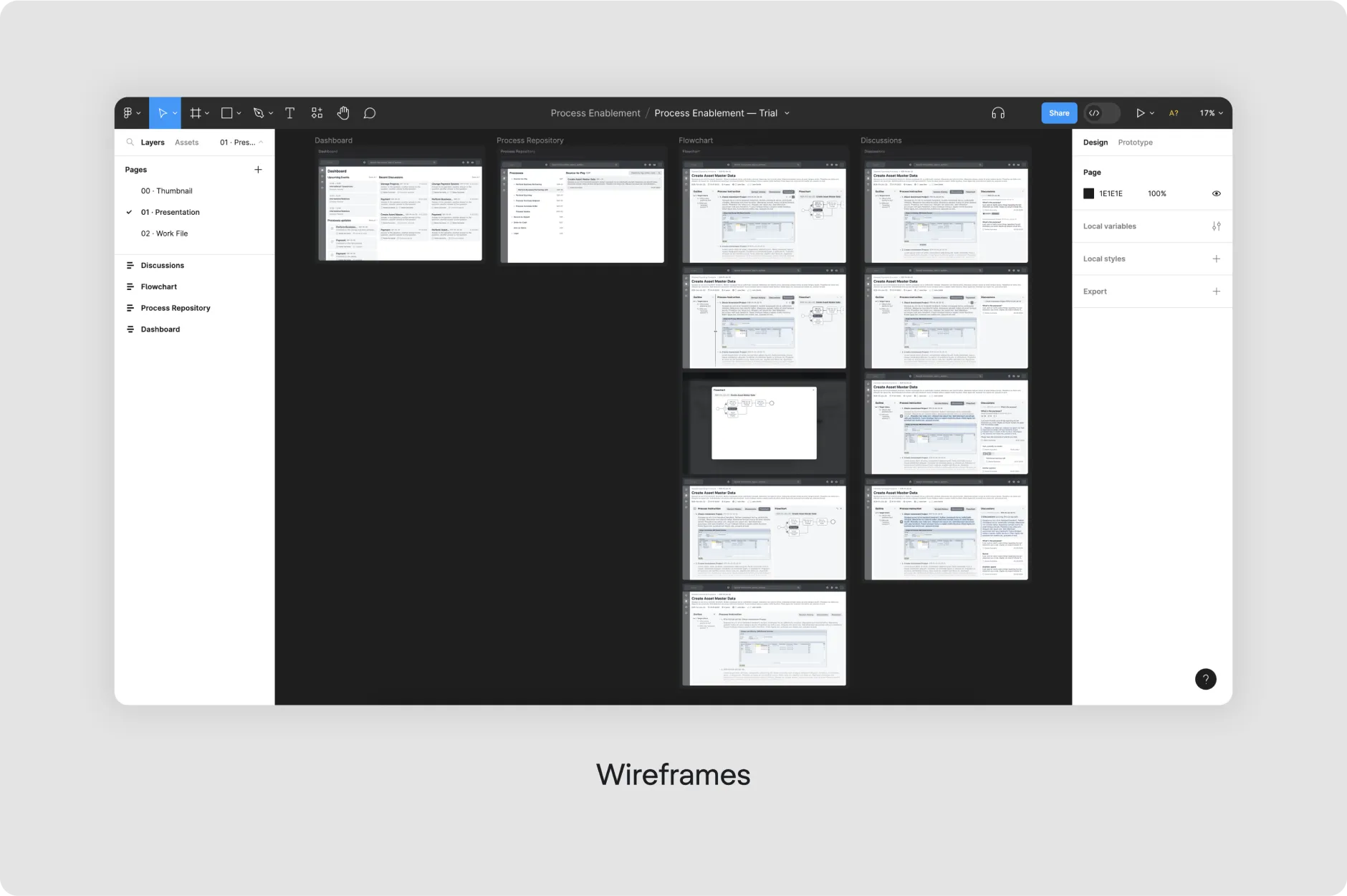Open the zoom percentage dropdown
1347x896 pixels.
(x=1210, y=112)
